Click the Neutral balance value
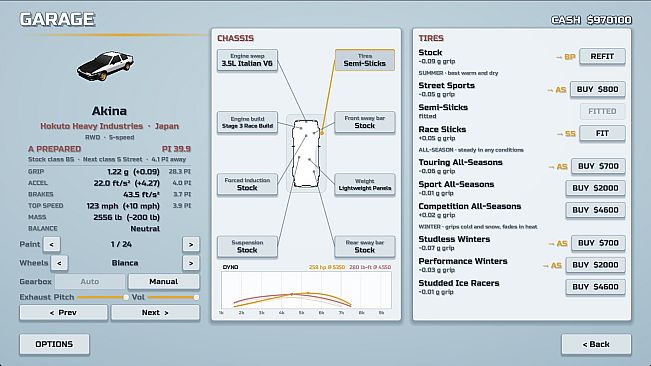This screenshot has width=651, height=366. click(145, 229)
